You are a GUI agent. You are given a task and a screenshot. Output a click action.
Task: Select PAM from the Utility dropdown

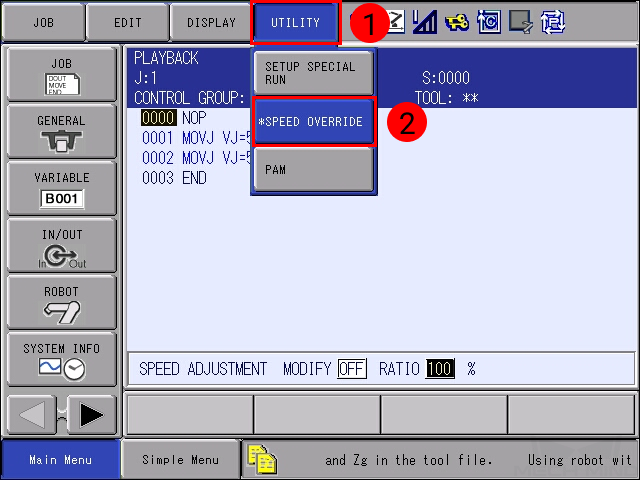pyautogui.click(x=313, y=169)
